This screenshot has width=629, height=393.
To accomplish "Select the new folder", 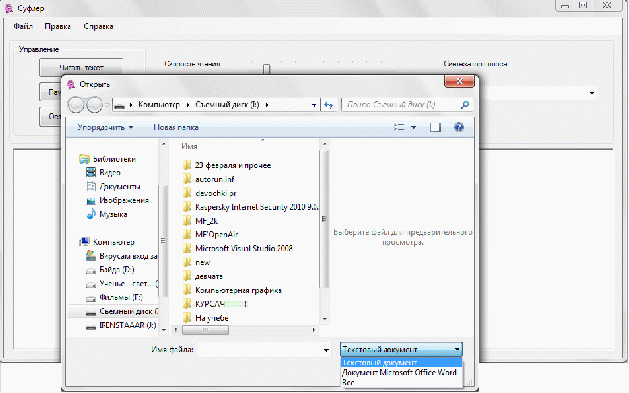I will click(196, 263).
